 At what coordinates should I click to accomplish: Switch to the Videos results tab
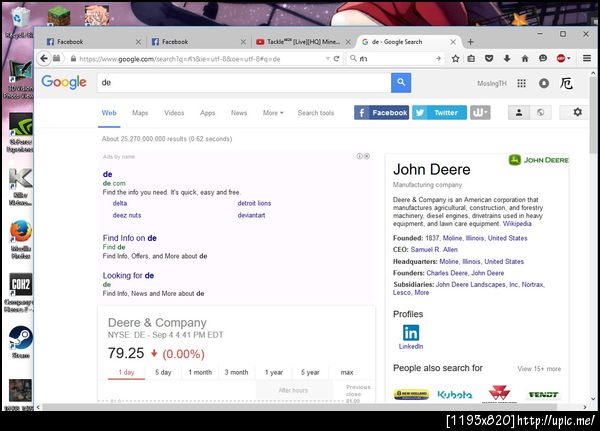174,113
